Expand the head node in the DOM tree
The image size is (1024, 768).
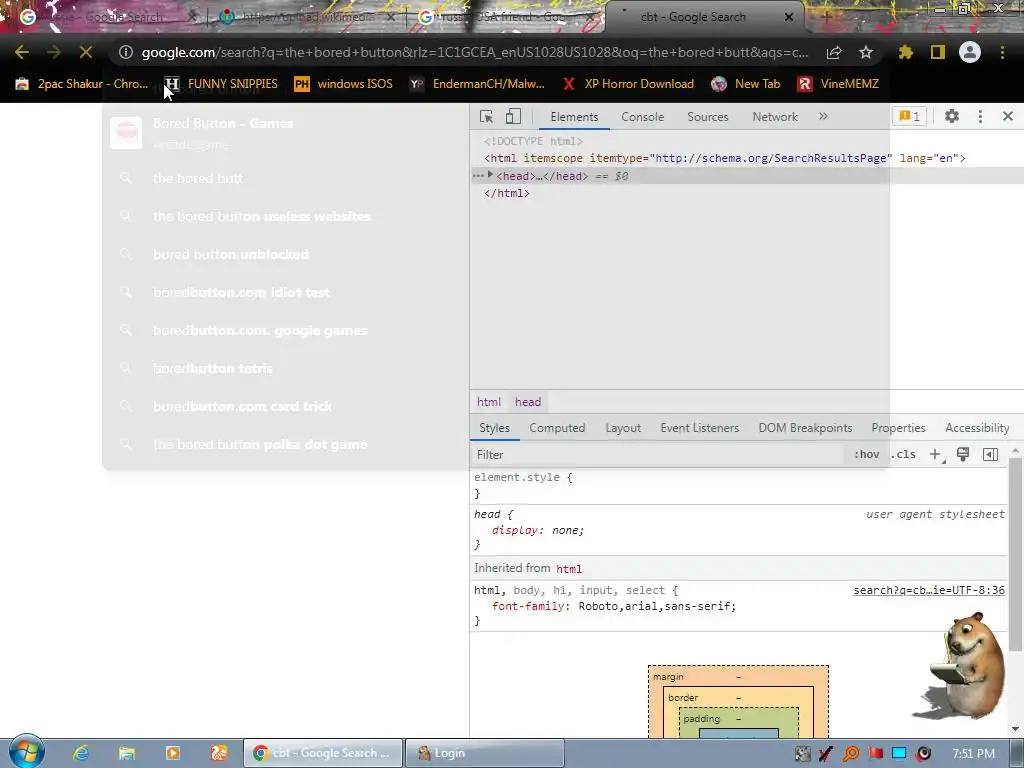[490, 175]
